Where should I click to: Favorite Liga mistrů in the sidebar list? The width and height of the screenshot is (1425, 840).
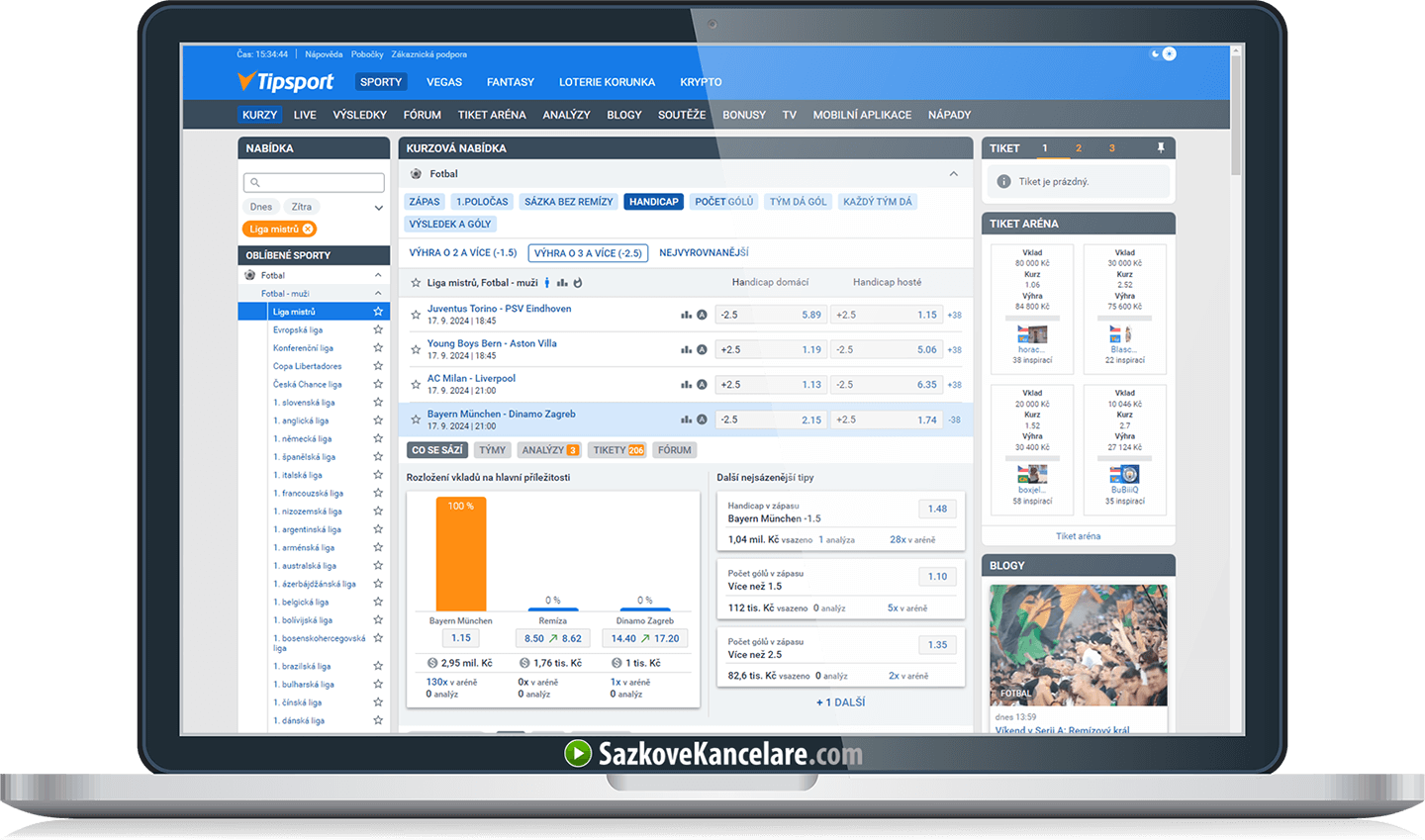pyautogui.click(x=378, y=312)
